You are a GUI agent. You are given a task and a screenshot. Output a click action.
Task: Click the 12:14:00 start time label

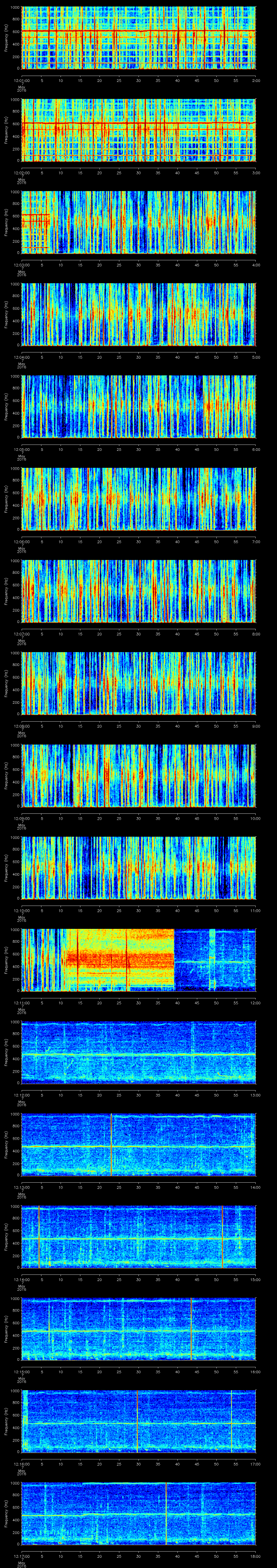click(x=22, y=1279)
